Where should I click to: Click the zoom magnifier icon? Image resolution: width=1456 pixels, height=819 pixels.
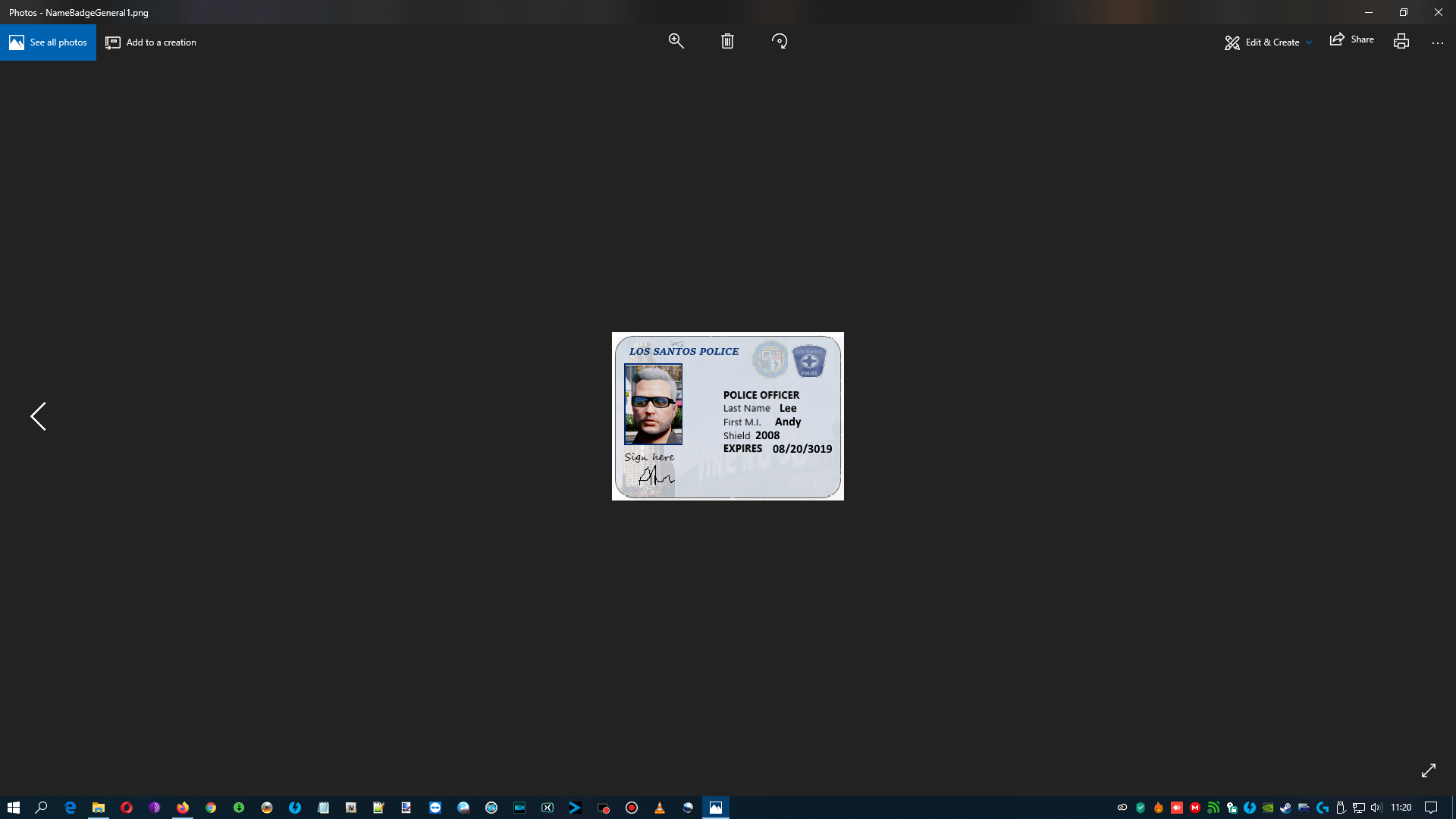(x=676, y=42)
